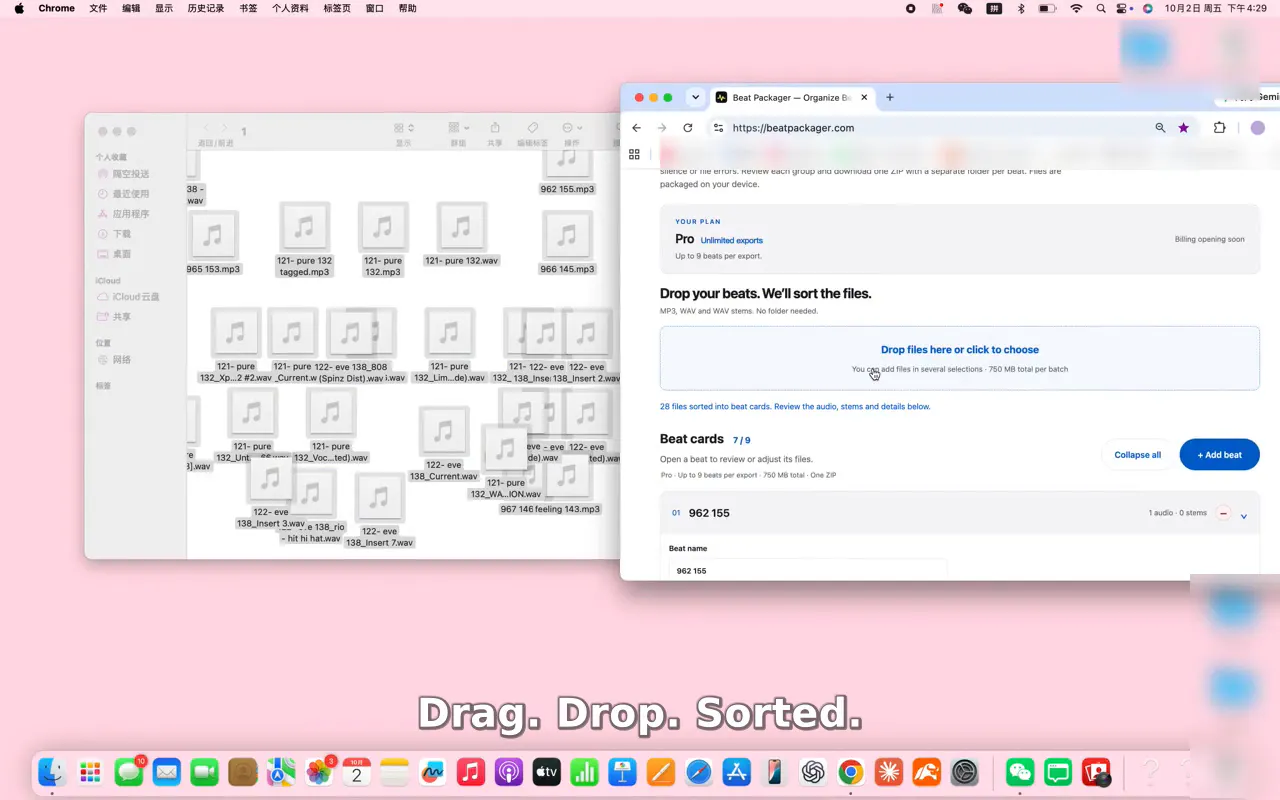Open the 历史记录 menu

click(x=206, y=8)
